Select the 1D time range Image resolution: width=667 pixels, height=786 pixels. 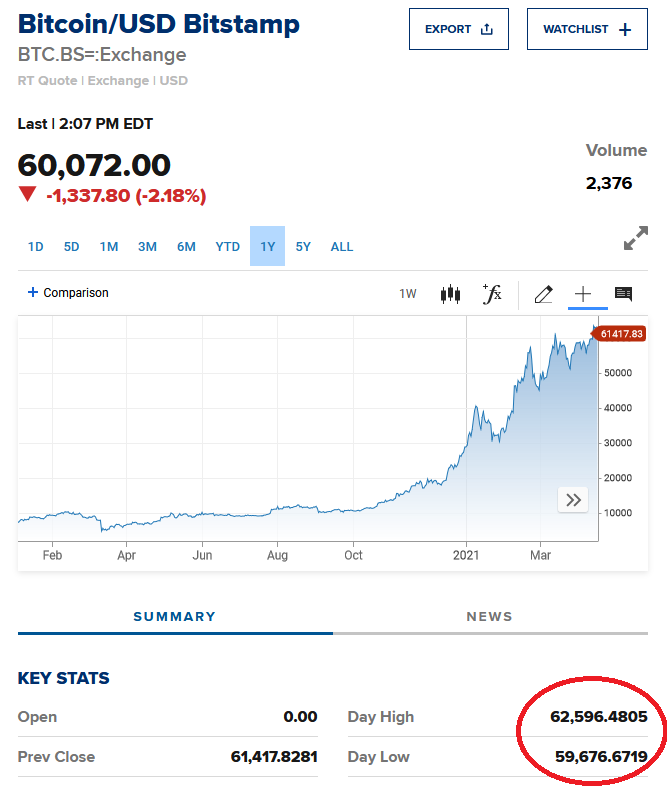click(x=36, y=247)
